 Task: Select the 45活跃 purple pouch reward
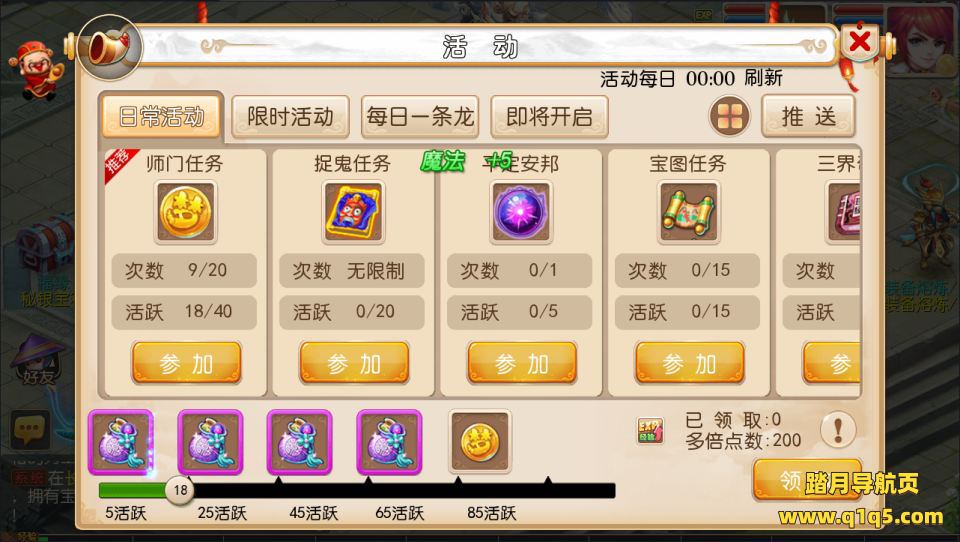click(299, 442)
